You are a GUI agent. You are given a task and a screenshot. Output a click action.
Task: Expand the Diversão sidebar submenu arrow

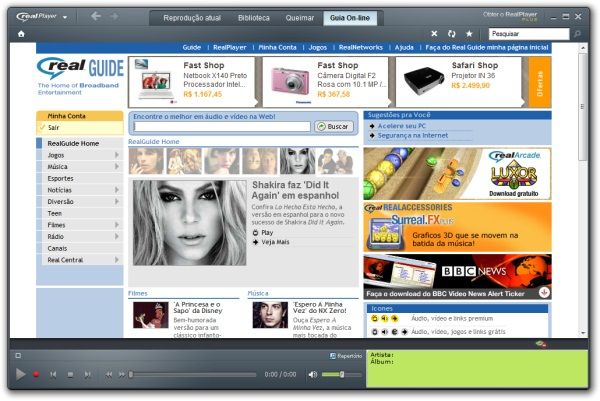117,201
